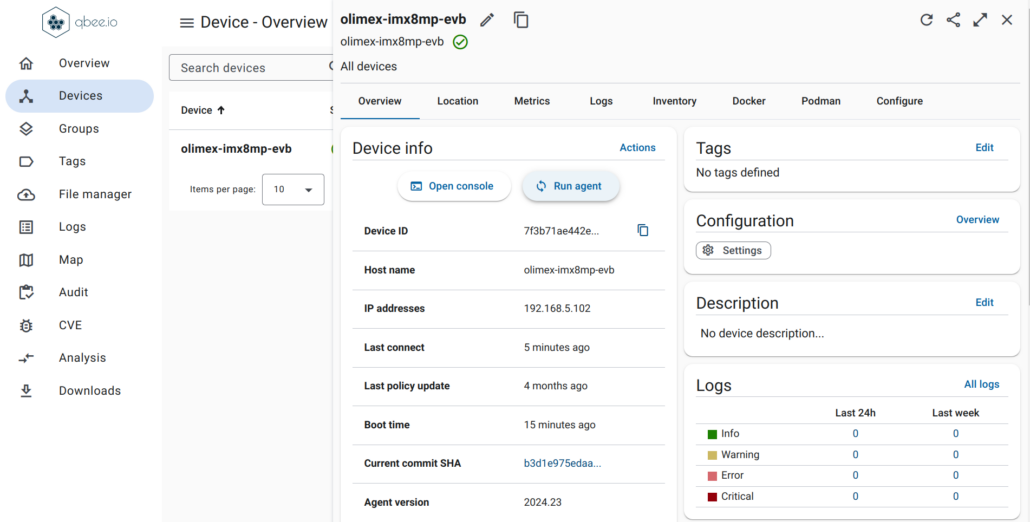Close the device details panel
This screenshot has width=1030, height=522.
pyautogui.click(x=1007, y=20)
